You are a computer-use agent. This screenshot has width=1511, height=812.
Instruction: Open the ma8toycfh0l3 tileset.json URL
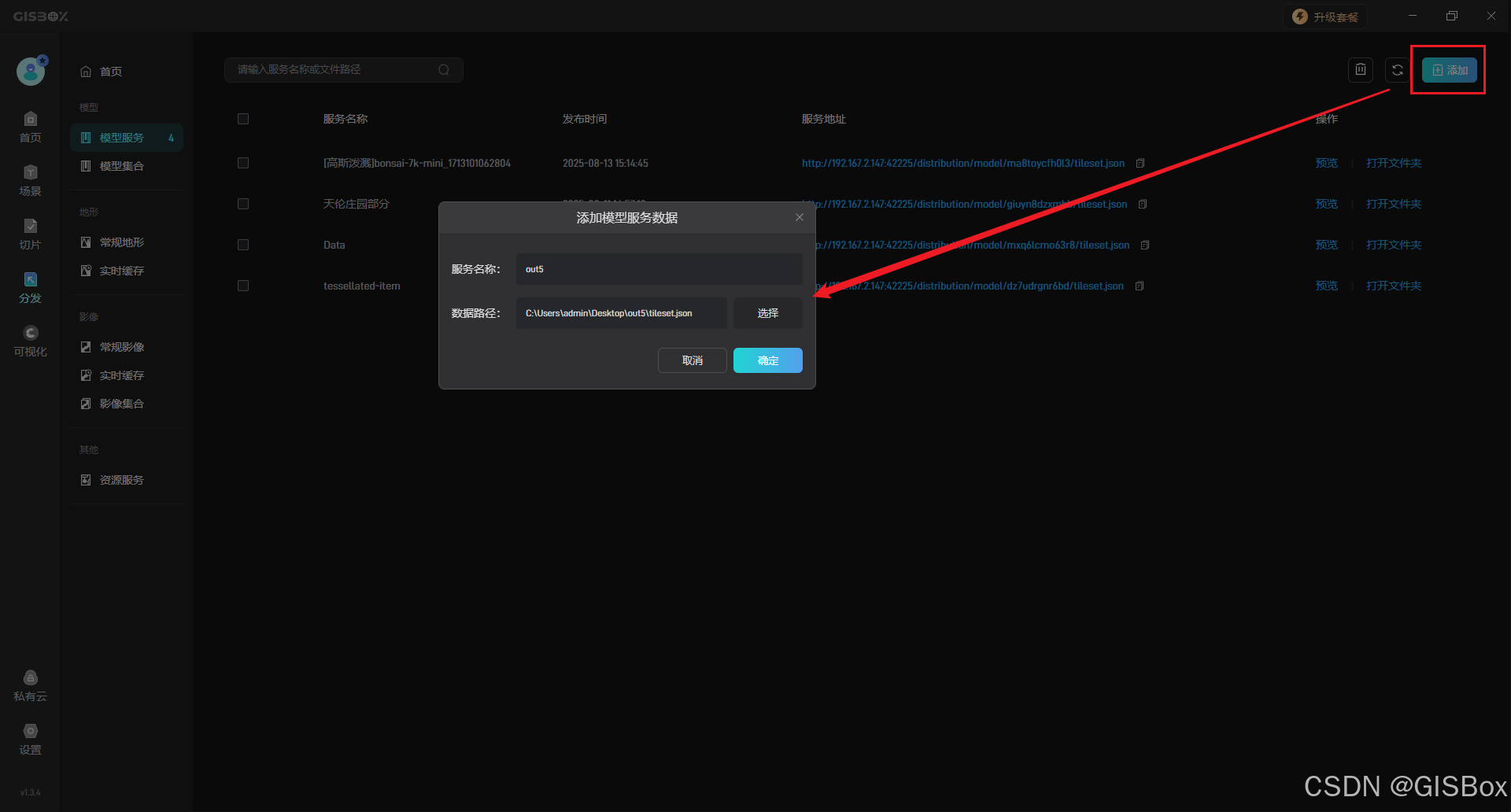point(963,163)
